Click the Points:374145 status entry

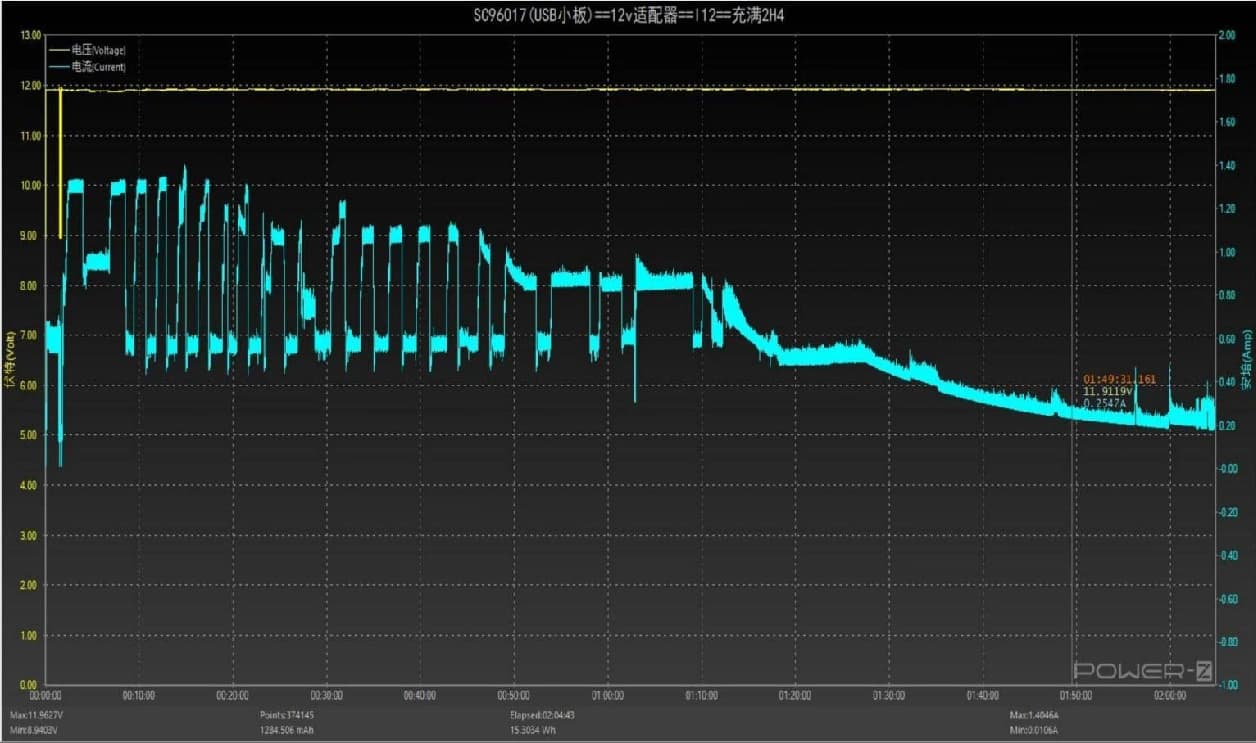(x=287, y=716)
